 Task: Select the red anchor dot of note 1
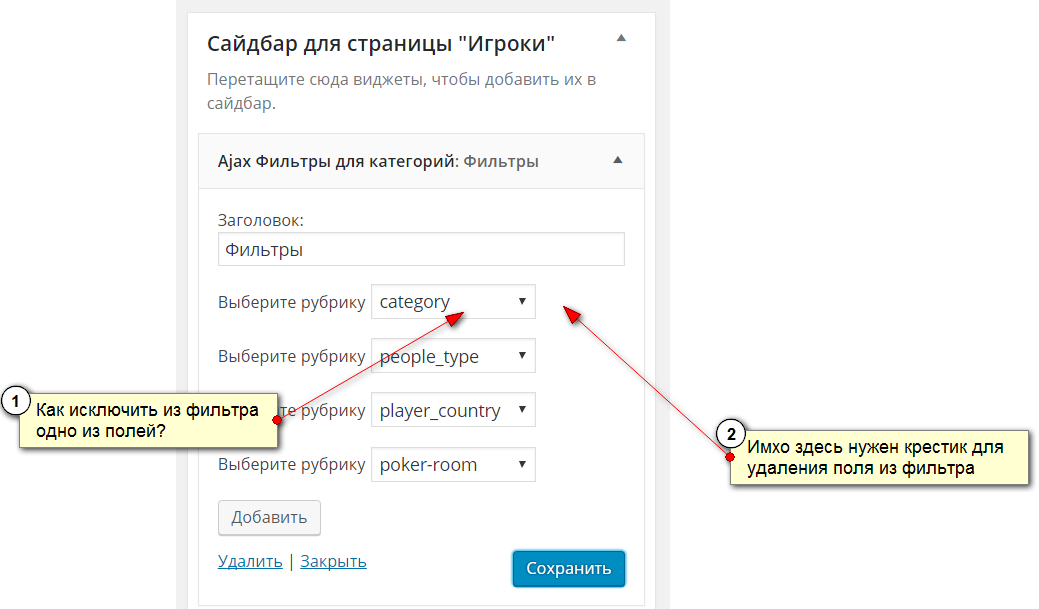coord(276,420)
